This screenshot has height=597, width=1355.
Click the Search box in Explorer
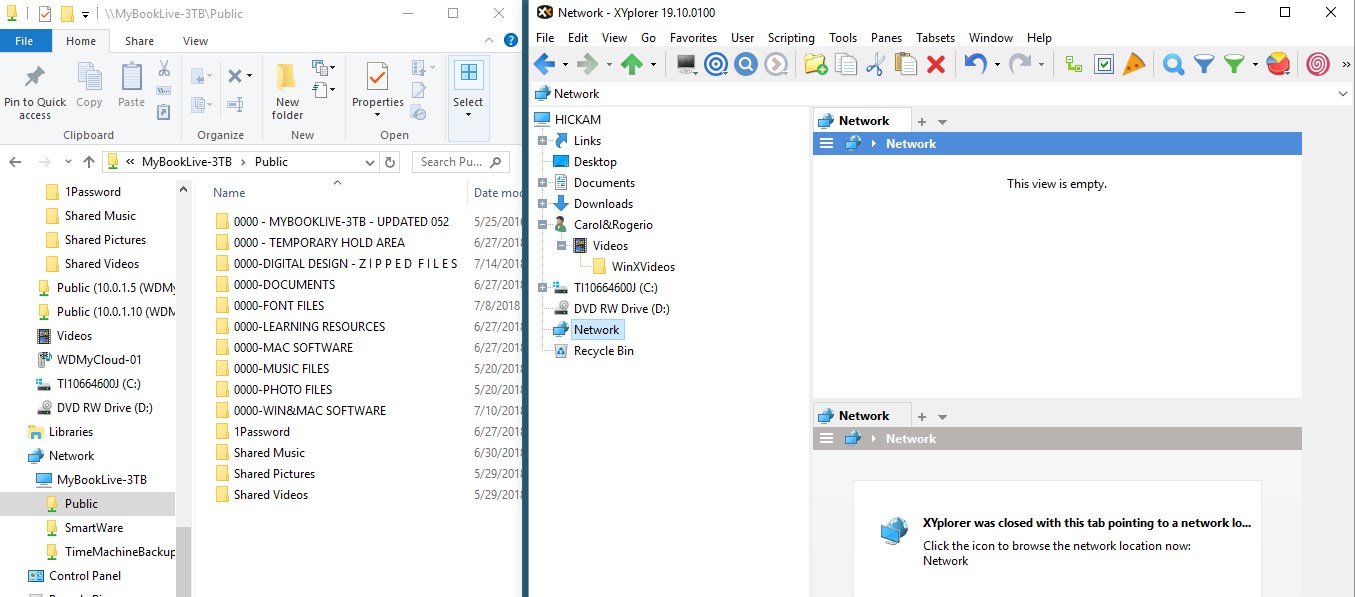point(460,162)
